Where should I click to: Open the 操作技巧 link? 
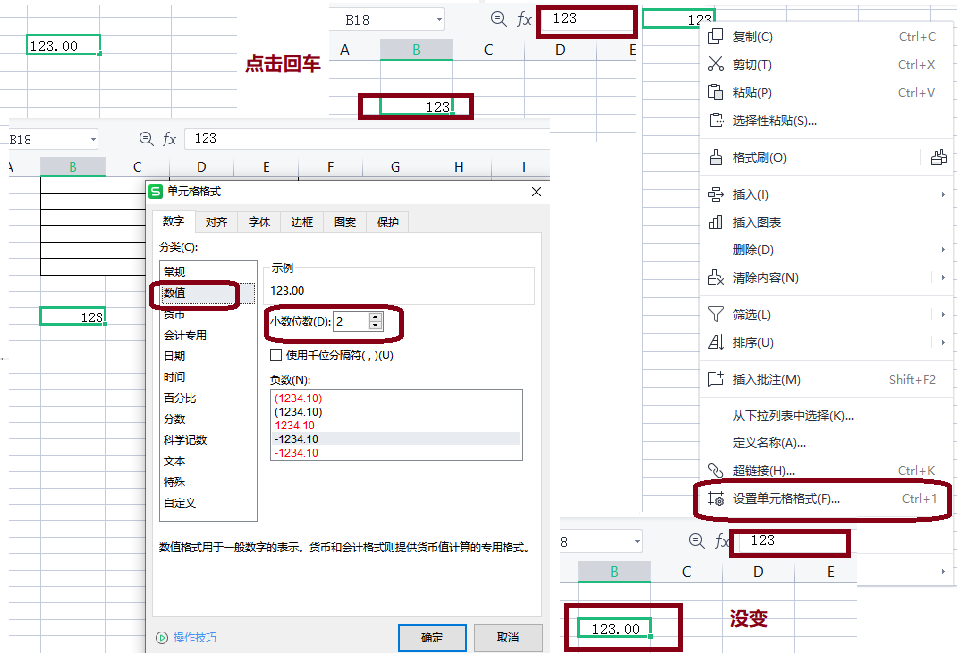click(x=195, y=637)
